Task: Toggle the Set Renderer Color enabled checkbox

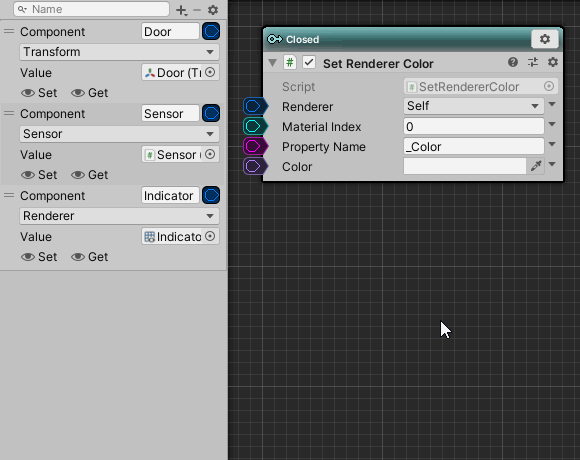Action: pyautogui.click(x=309, y=62)
